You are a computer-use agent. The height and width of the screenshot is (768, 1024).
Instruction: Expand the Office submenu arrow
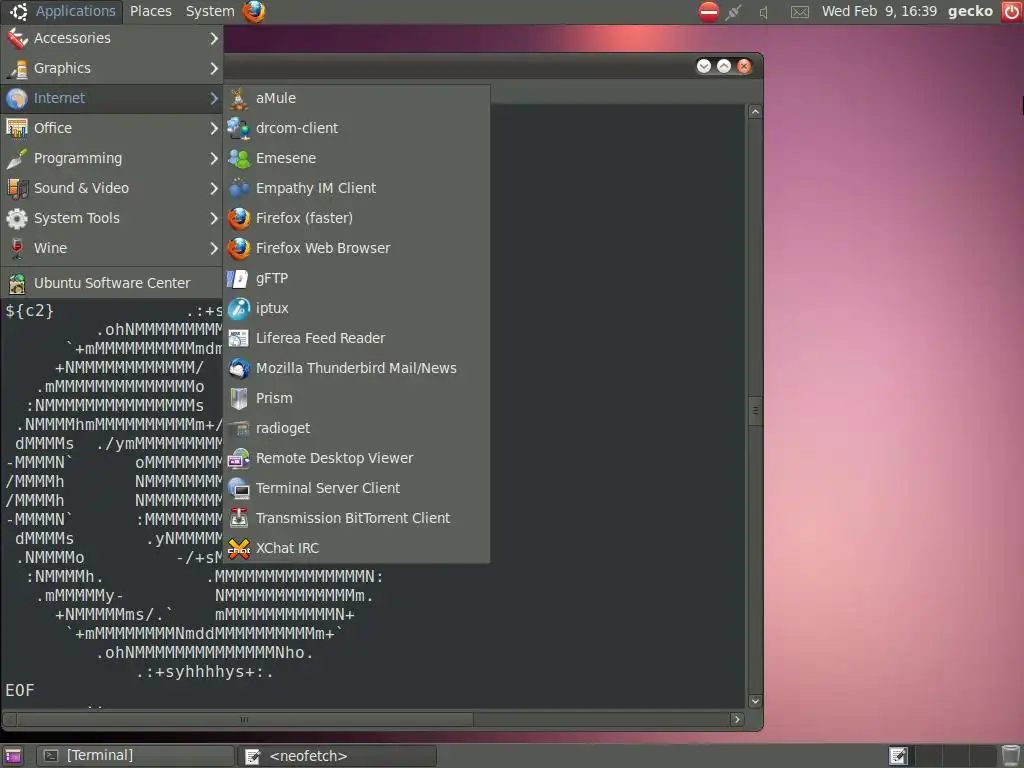[x=214, y=129]
